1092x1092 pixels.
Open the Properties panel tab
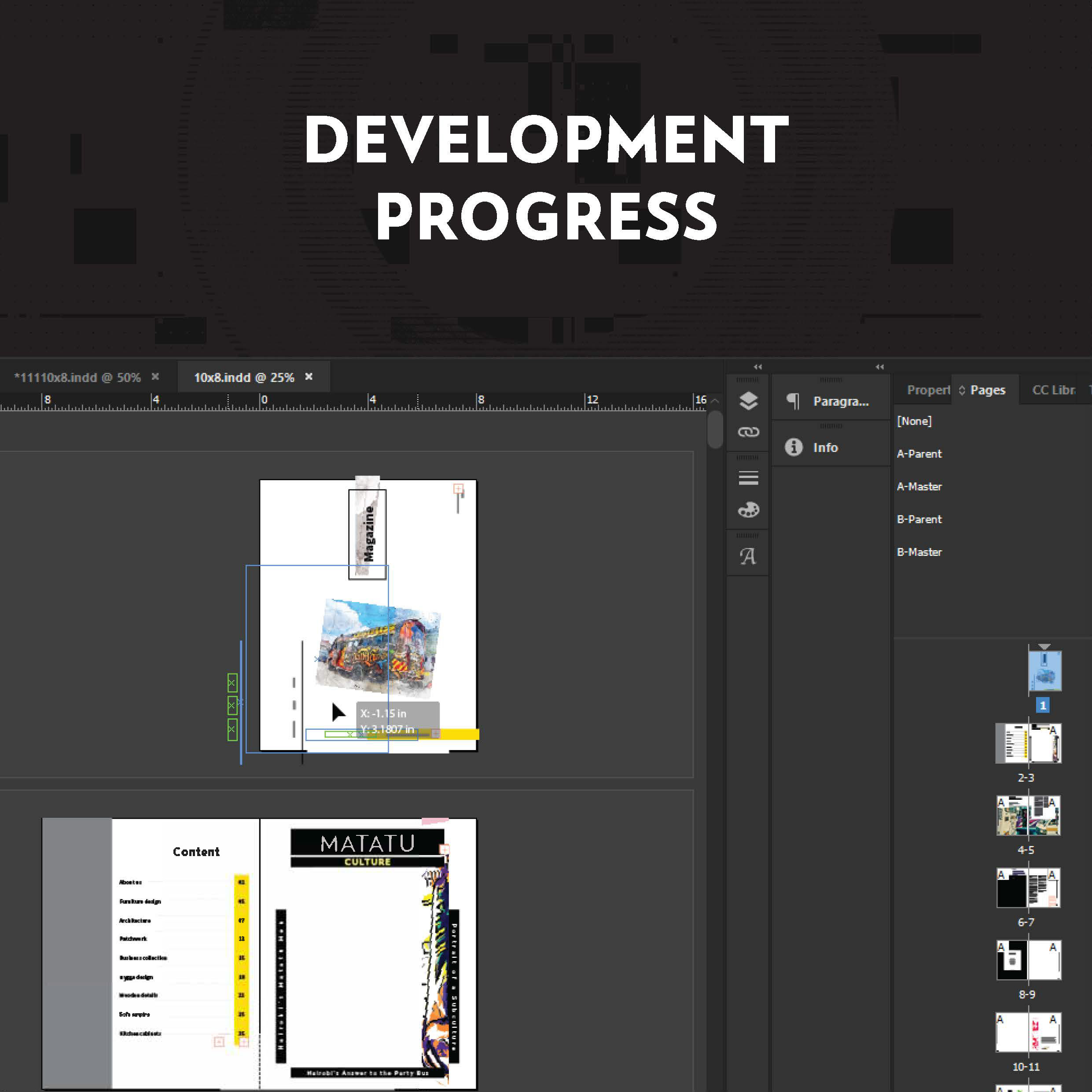927,390
